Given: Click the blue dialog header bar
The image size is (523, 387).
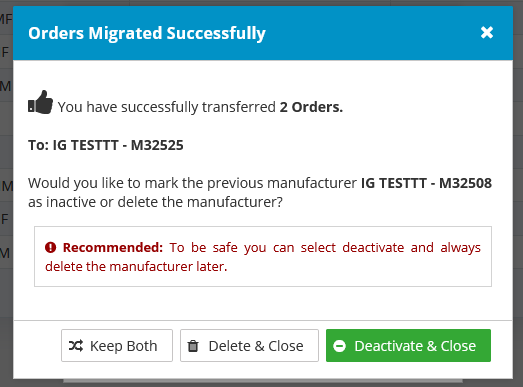Looking at the screenshot, I should coord(263,33).
